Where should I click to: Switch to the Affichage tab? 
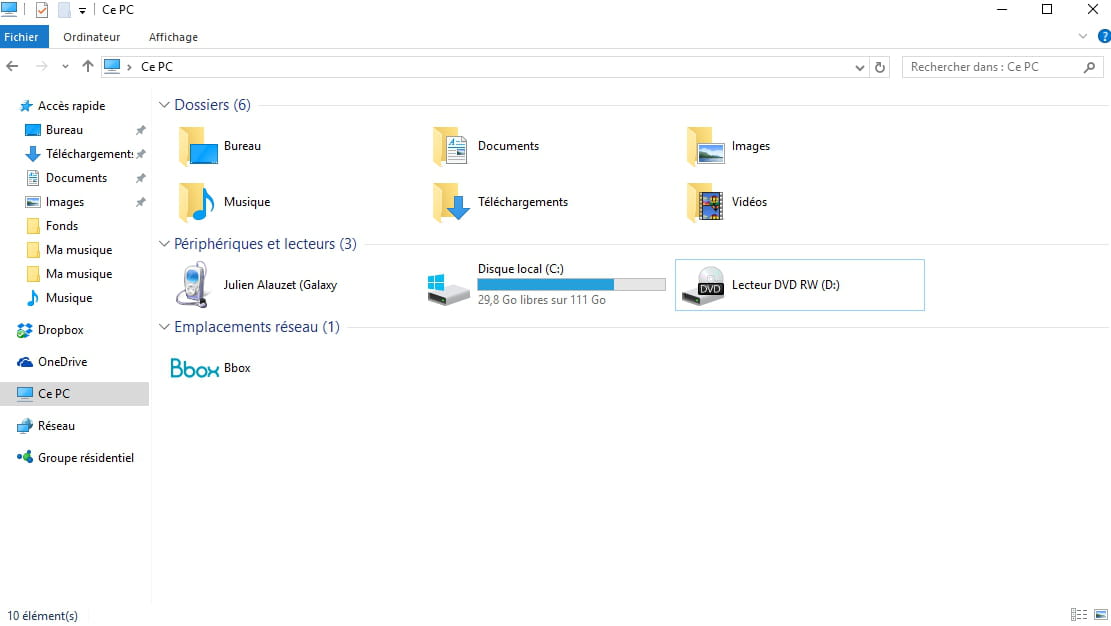point(173,37)
